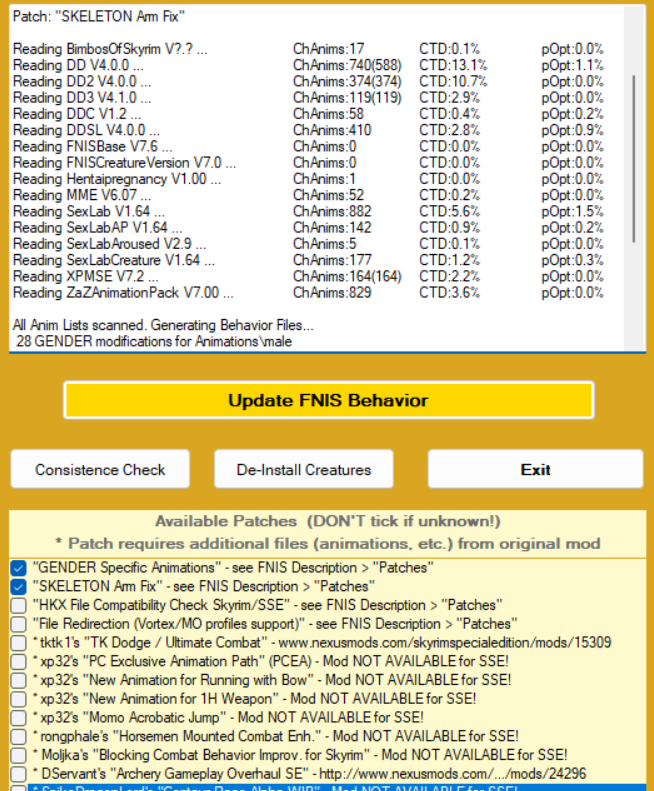Screen dimensions: 654x791
Task: Click 'Reading MME V6.07' log line
Action: click(x=308, y=195)
